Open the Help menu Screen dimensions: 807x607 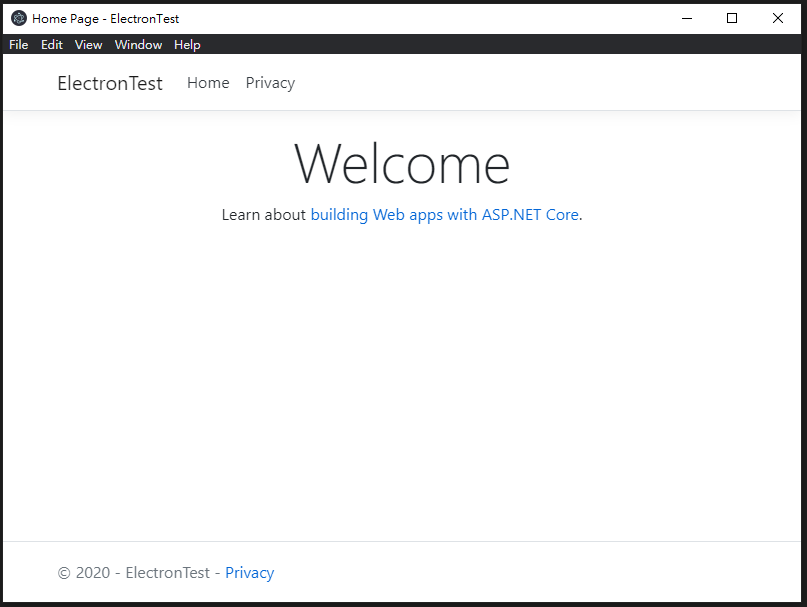tap(187, 45)
